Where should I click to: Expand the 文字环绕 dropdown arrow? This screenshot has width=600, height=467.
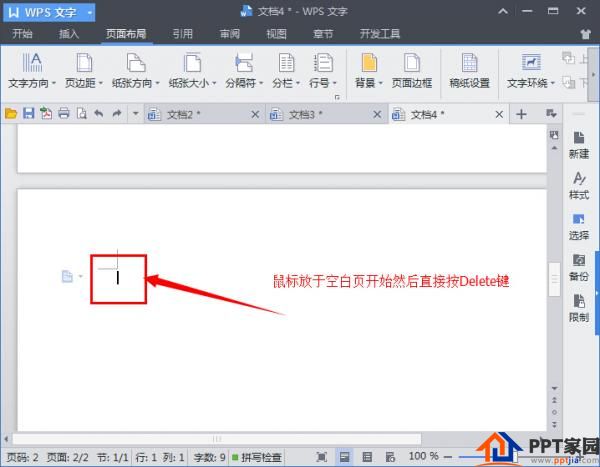click(x=553, y=83)
